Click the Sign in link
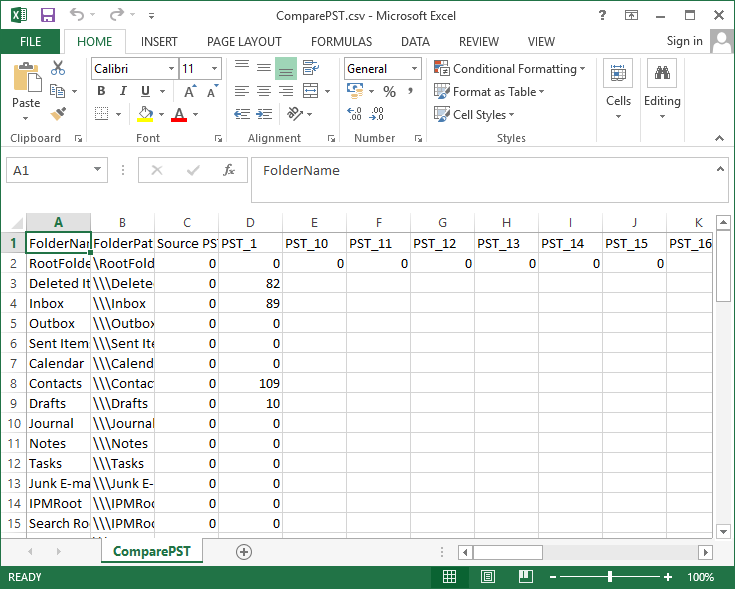This screenshot has width=736, height=589. click(x=684, y=41)
